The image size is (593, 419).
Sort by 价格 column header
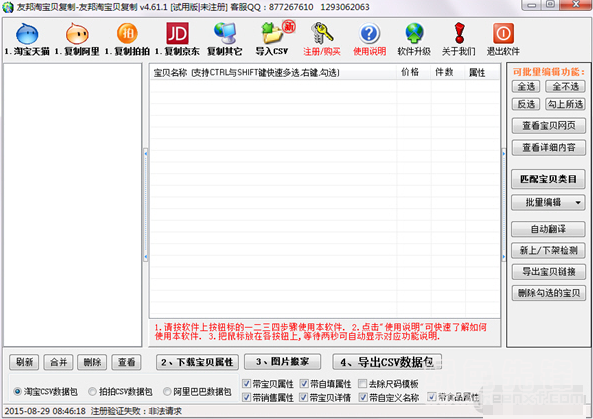[x=414, y=73]
